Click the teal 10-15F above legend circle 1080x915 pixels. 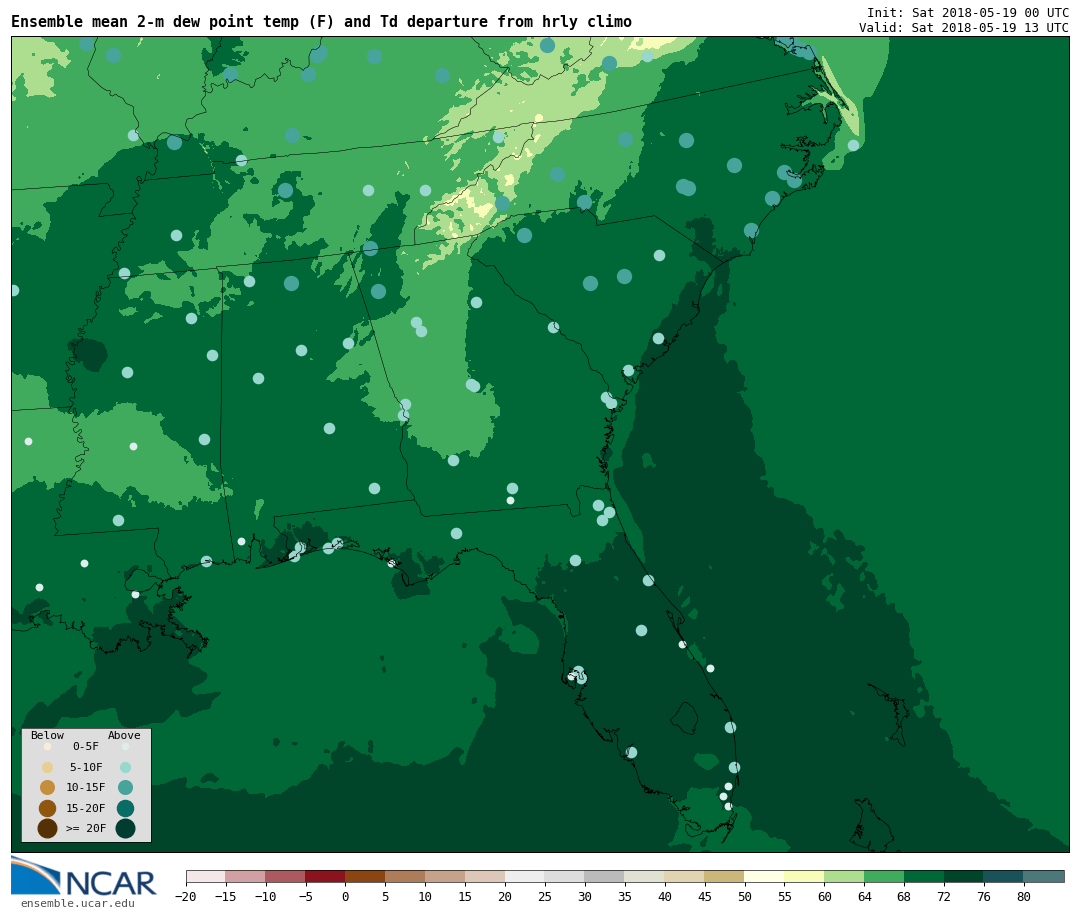click(x=125, y=788)
